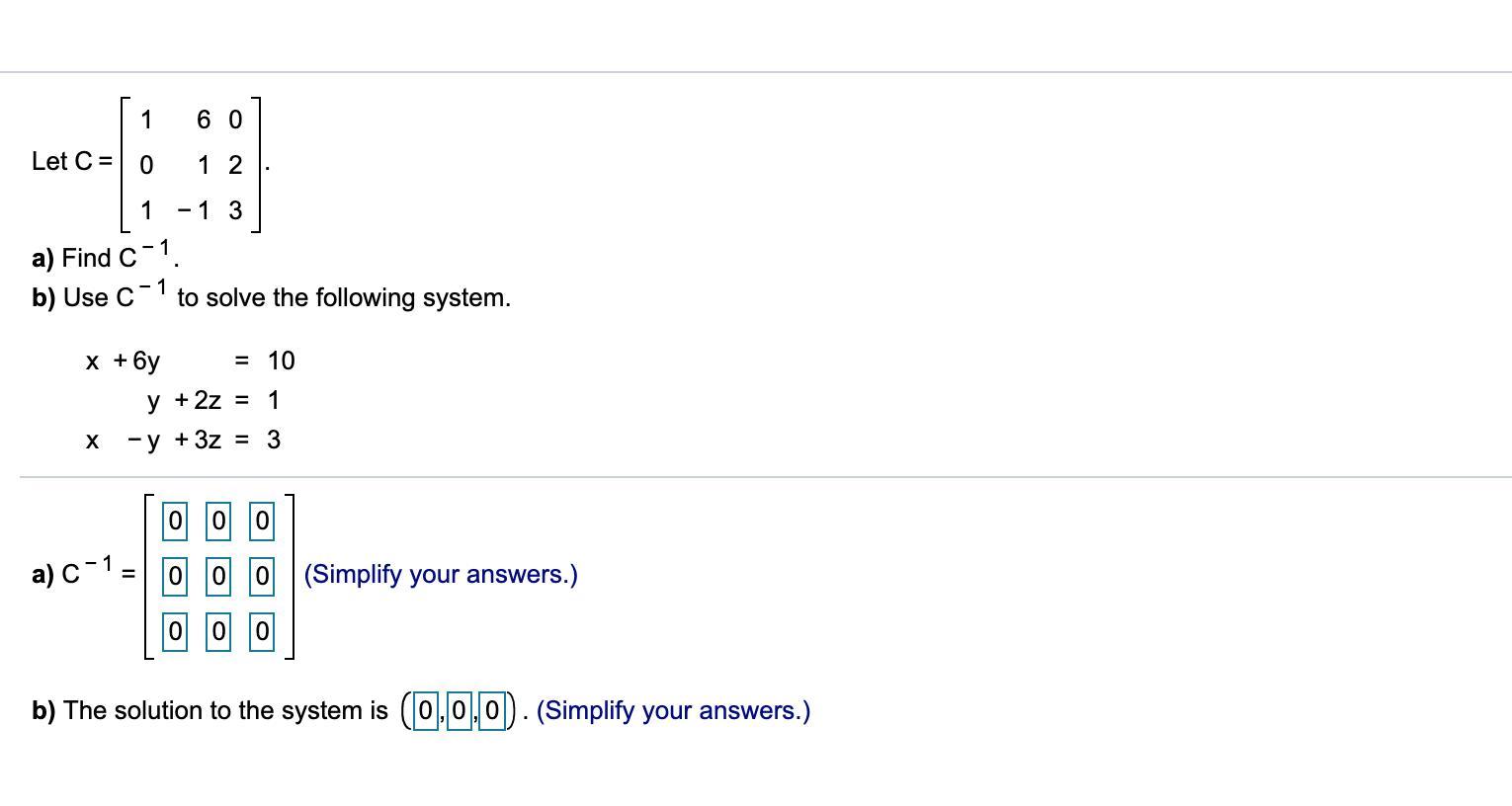Viewport: 1512px width, 806px height.
Task: Select the row 2, column 1 inverse matrix field
Action: click(x=175, y=575)
